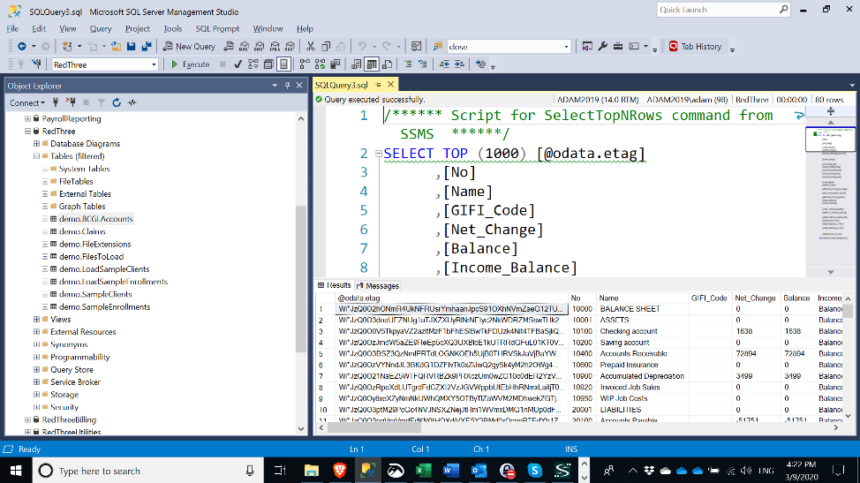The width and height of the screenshot is (860, 483).
Task: Collapse the Tables (filtered) folder
Action: click(36, 156)
